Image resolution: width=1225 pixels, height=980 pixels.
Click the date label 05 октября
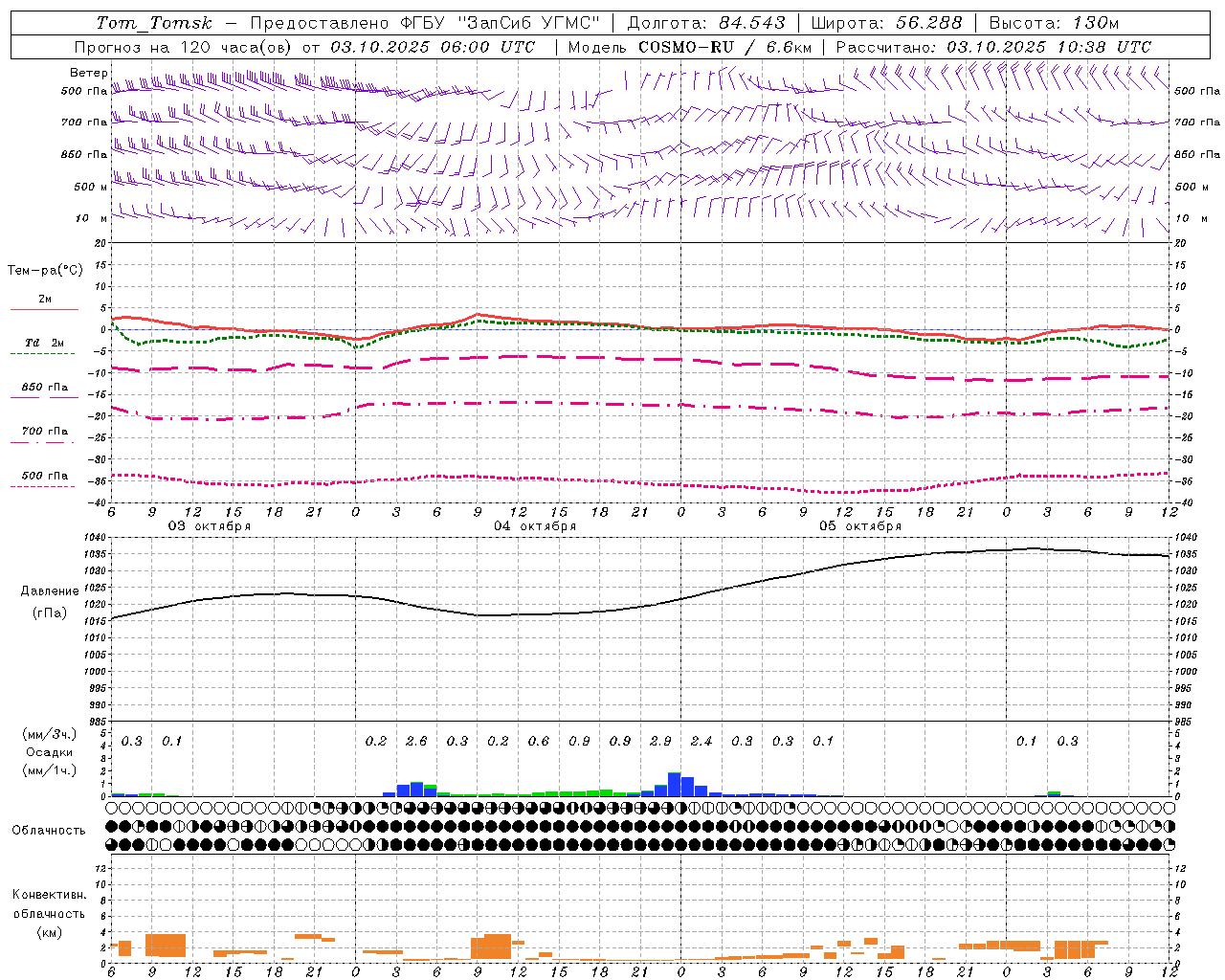860,526
